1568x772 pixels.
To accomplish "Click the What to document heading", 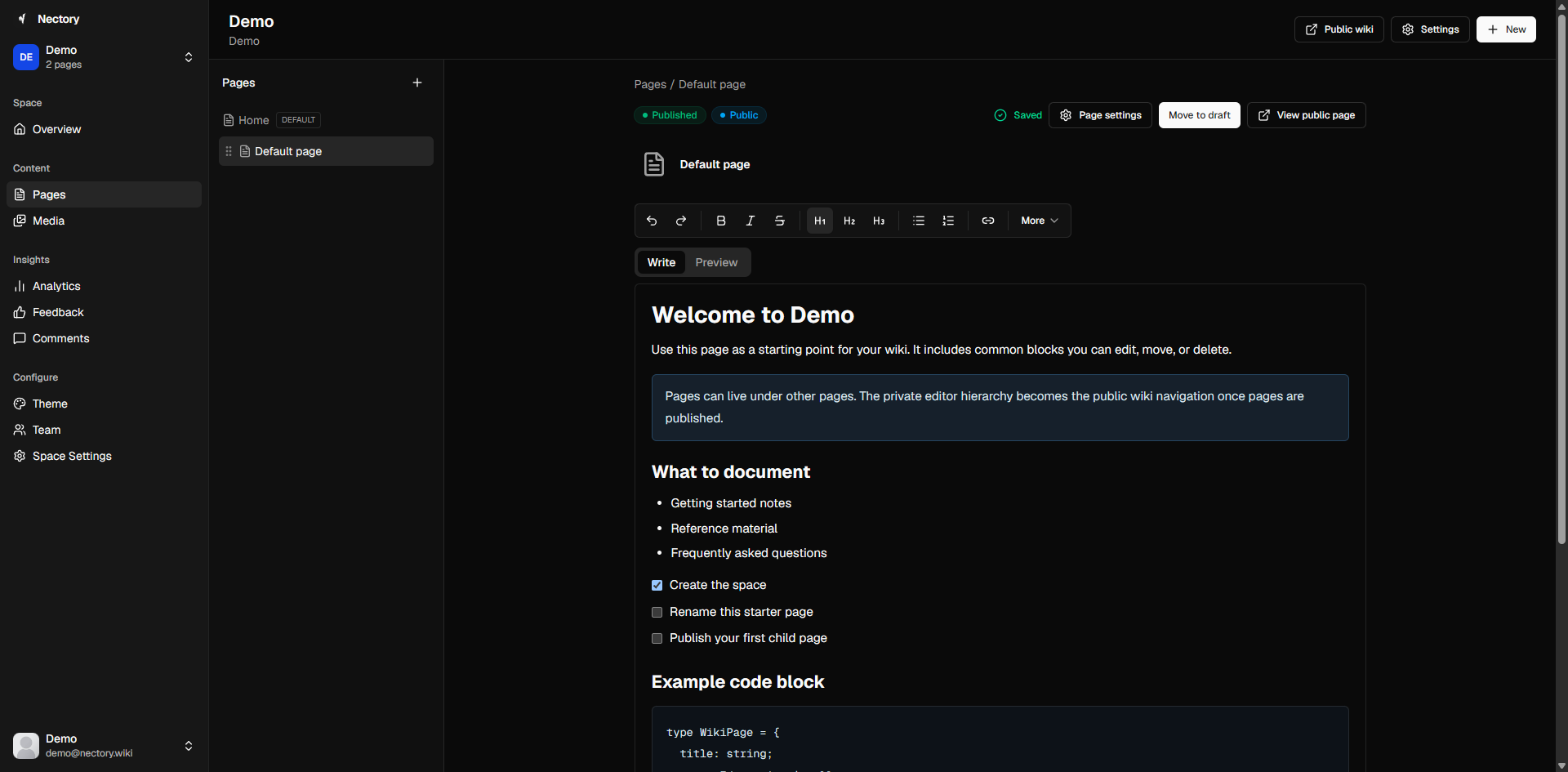I will coord(731,472).
